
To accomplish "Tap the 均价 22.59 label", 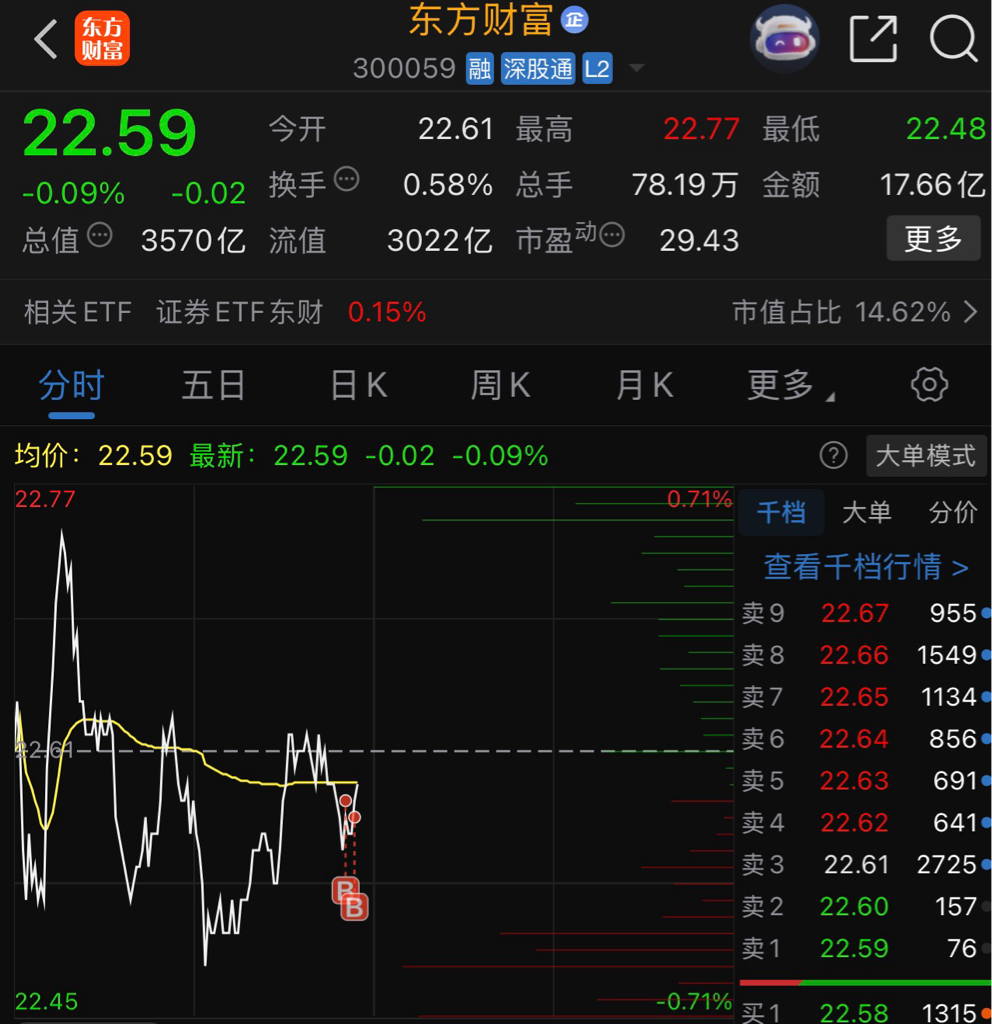I will click(93, 455).
